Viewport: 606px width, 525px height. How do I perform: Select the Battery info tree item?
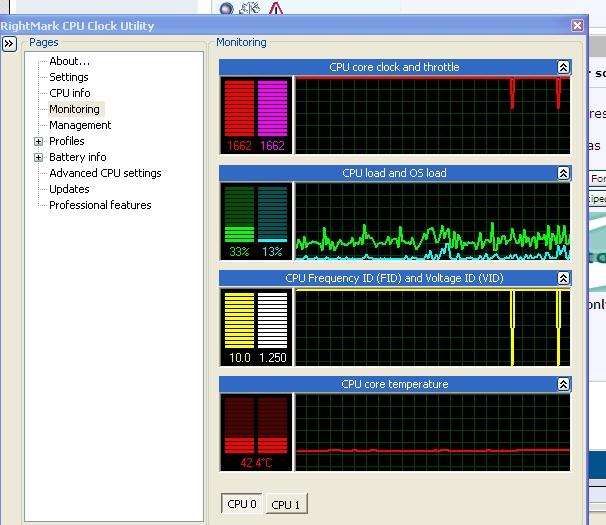point(78,157)
